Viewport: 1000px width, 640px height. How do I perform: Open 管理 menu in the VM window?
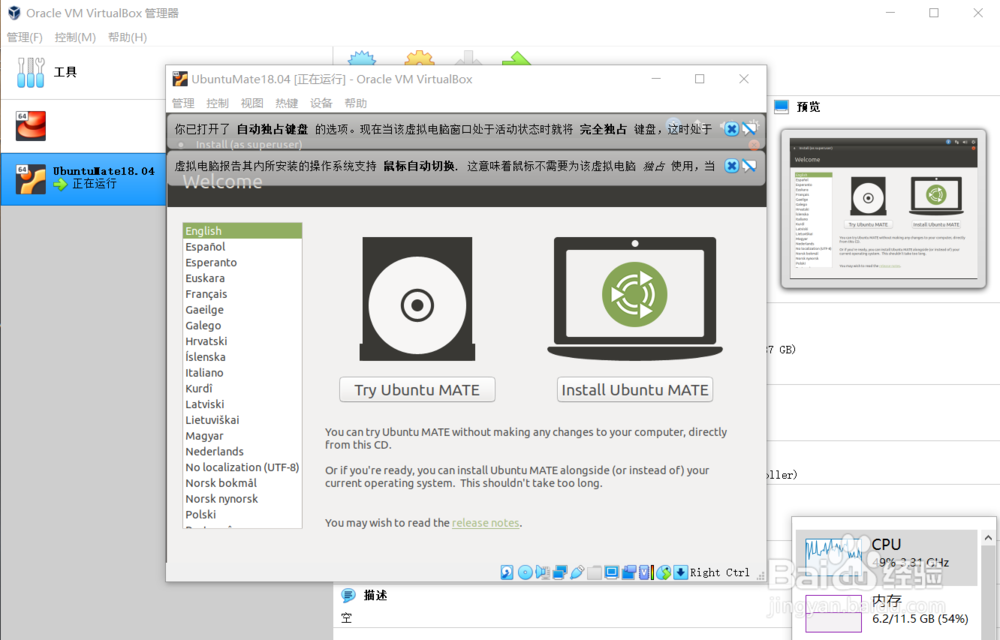point(183,103)
